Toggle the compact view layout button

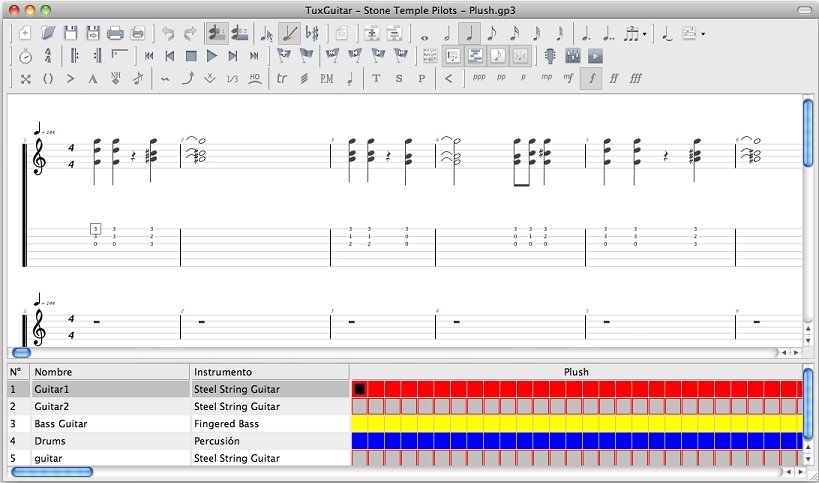click(475, 56)
